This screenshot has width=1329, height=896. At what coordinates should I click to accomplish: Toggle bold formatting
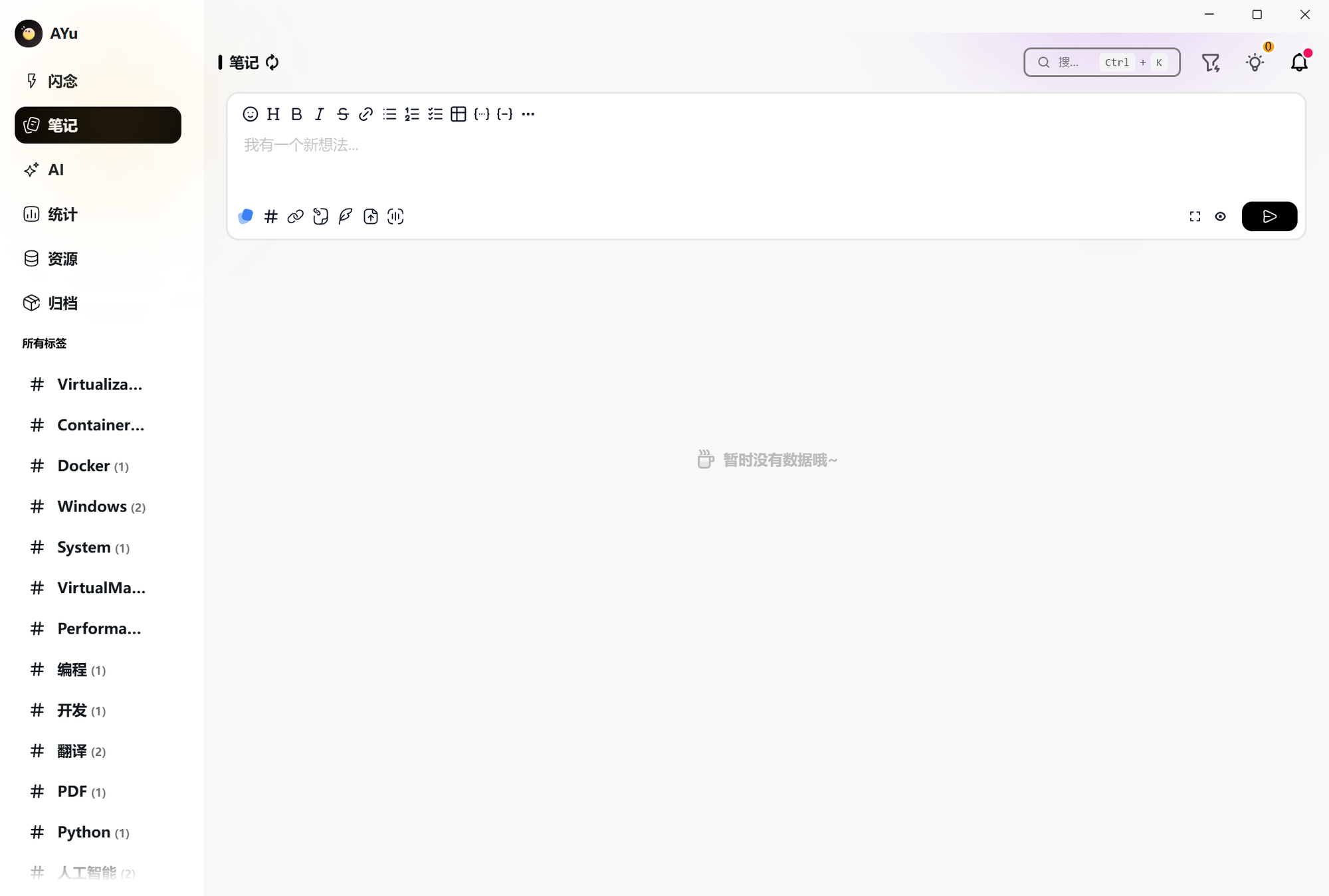pyautogui.click(x=296, y=114)
